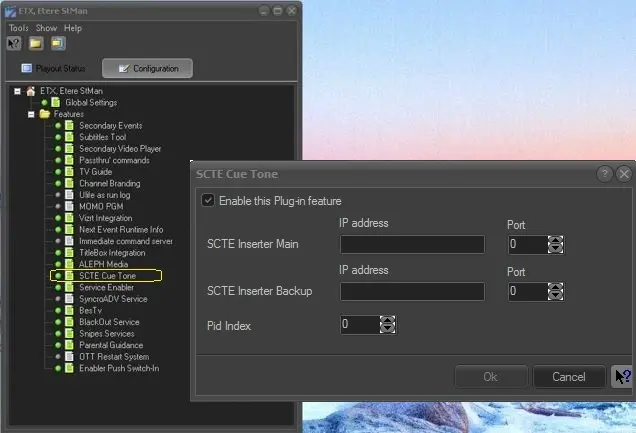Toggle status dot beside MOMO PGM
Viewport: 636px width, 433px height.
tap(58, 206)
